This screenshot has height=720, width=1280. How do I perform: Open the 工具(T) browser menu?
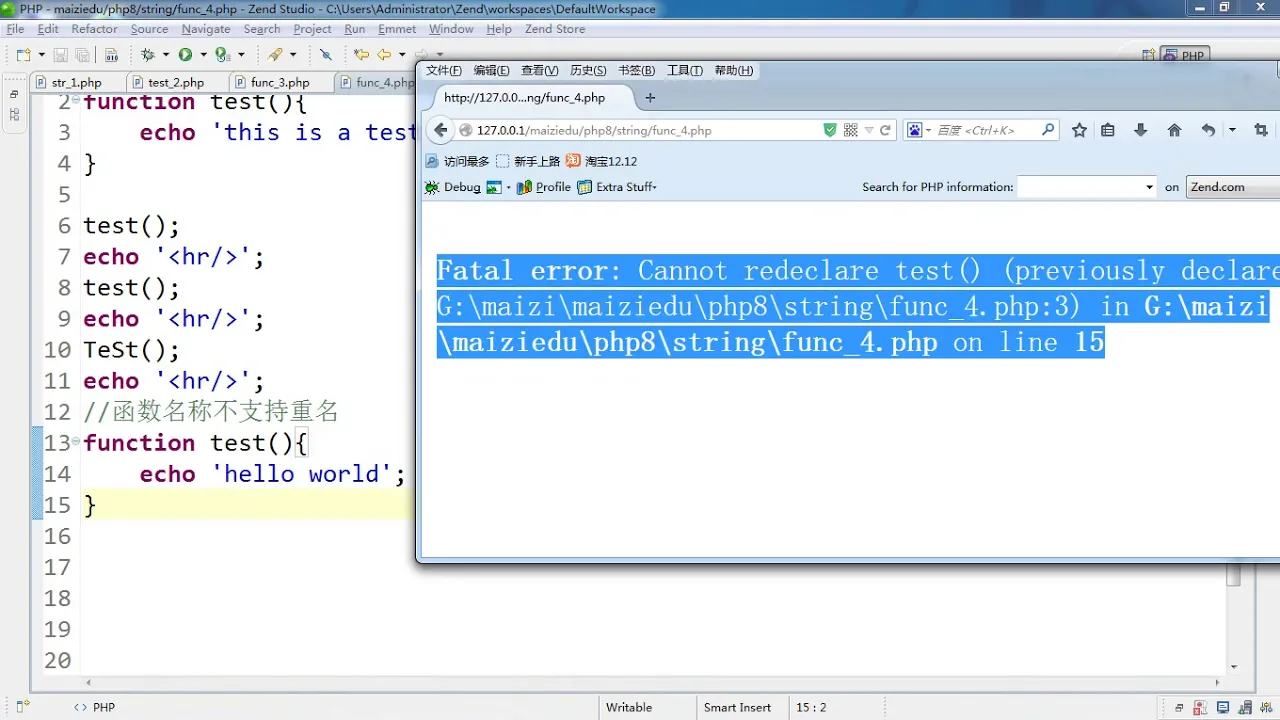(684, 70)
